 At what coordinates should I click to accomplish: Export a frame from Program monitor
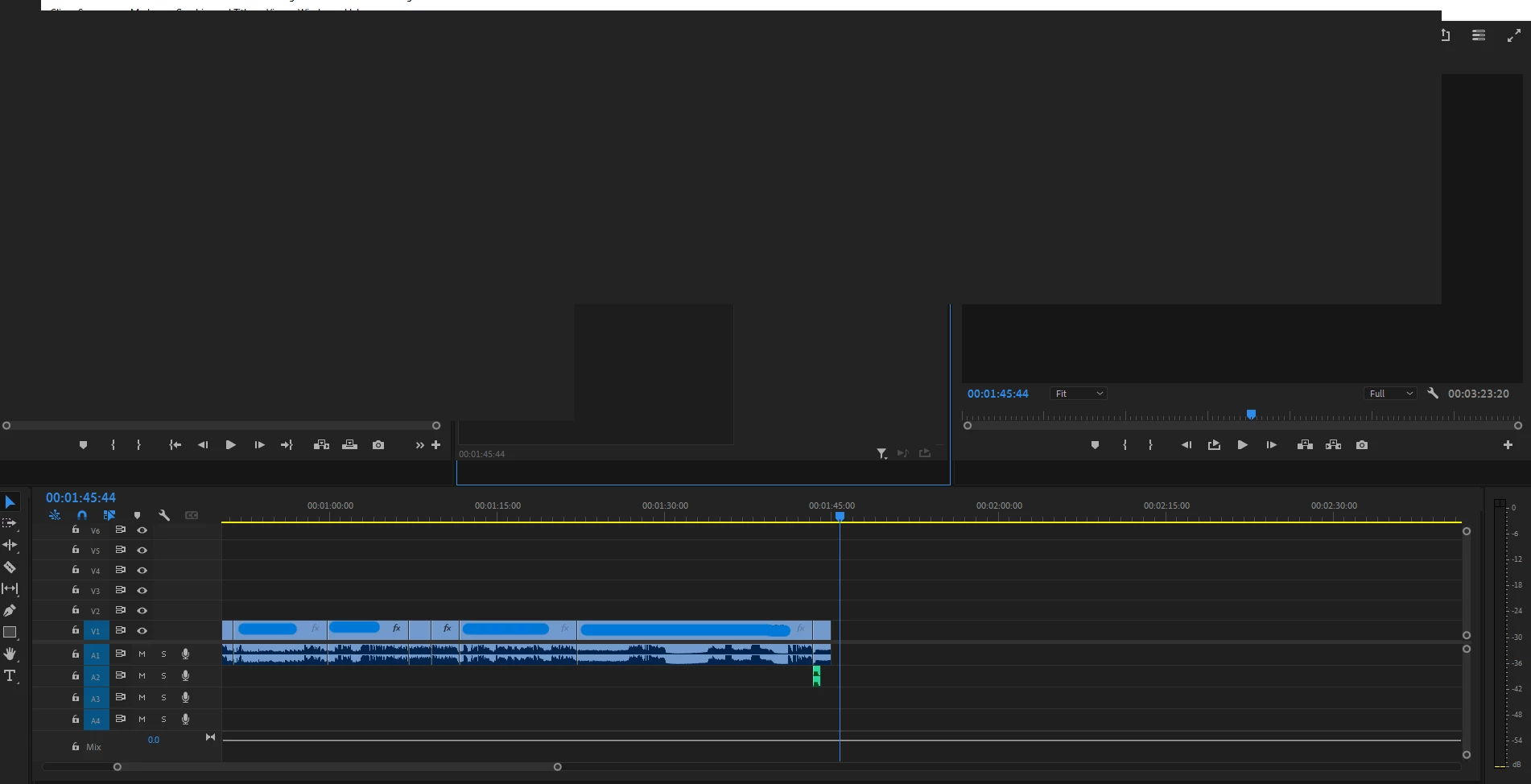1362,445
